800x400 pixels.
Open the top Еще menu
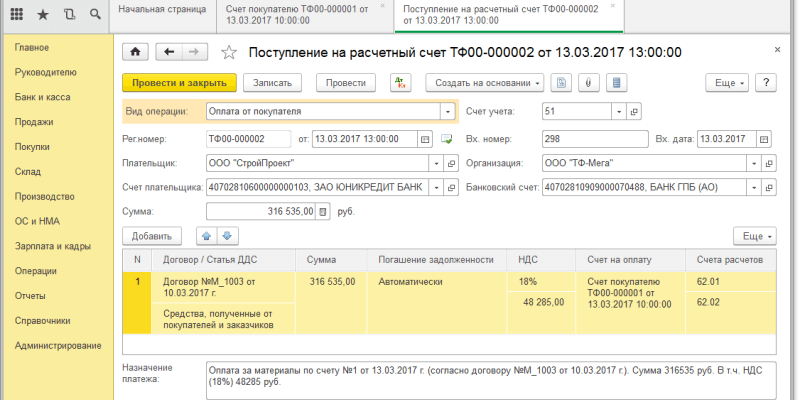[x=727, y=83]
